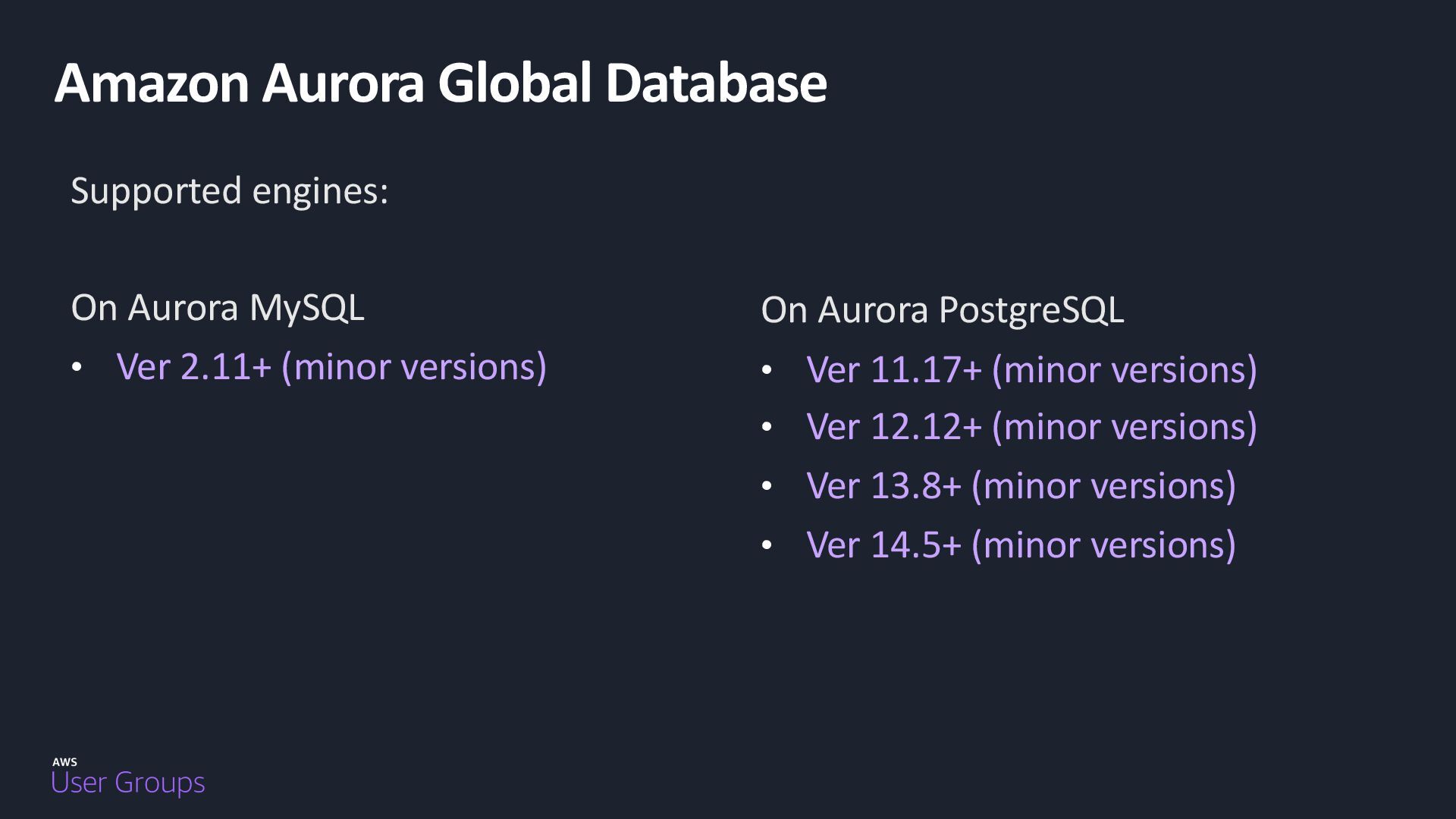The width and height of the screenshot is (1456, 819).
Task: Click the Ver 11.17+ minor versions text
Action: [x=1031, y=370]
